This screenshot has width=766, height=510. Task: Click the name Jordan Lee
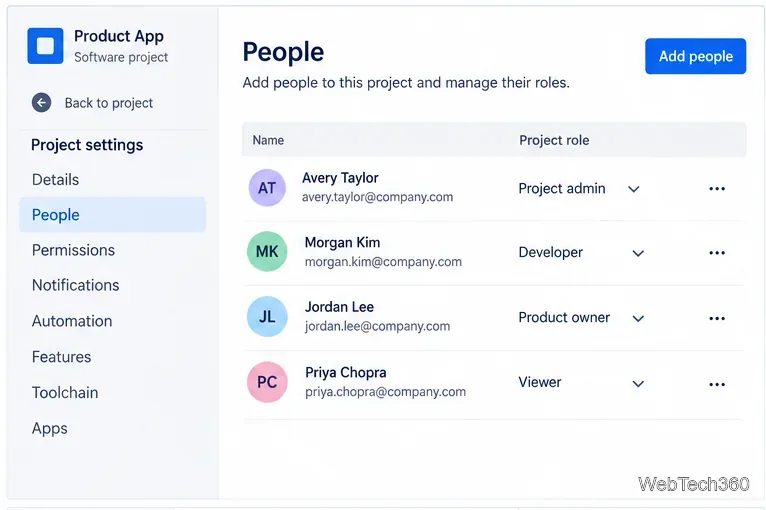(x=340, y=307)
